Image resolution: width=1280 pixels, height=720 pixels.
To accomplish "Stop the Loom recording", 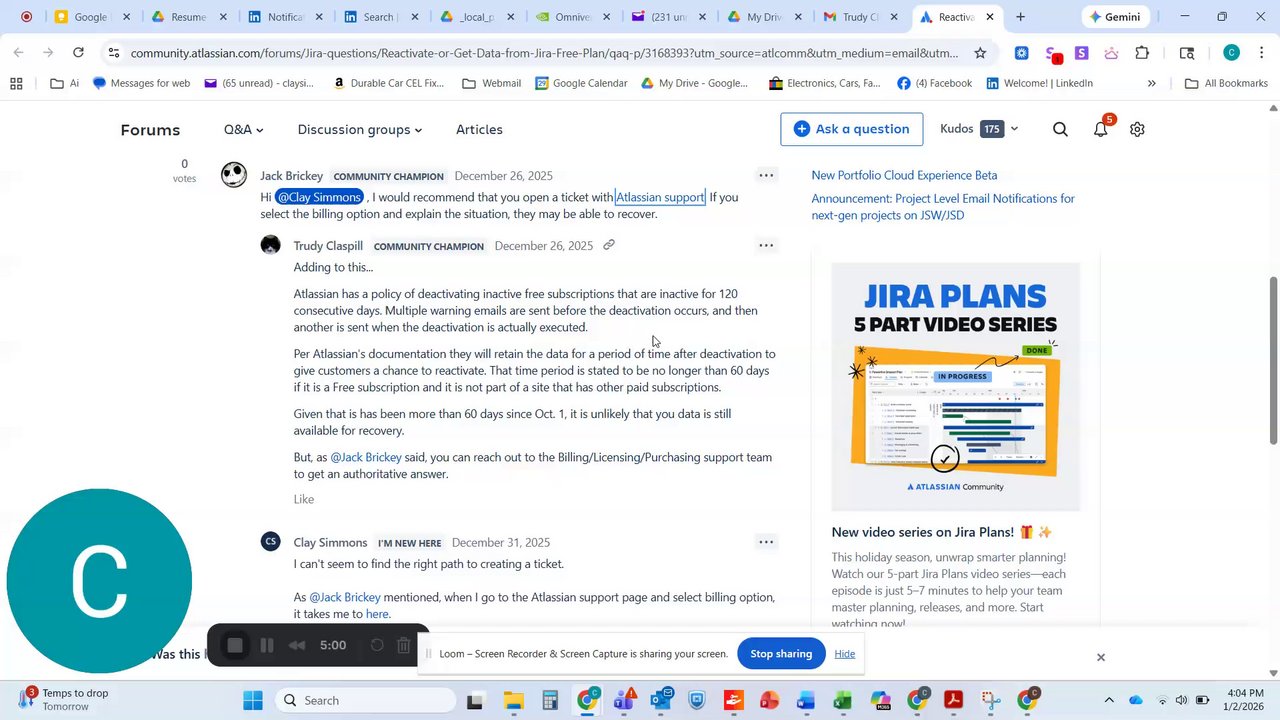I will [x=235, y=645].
